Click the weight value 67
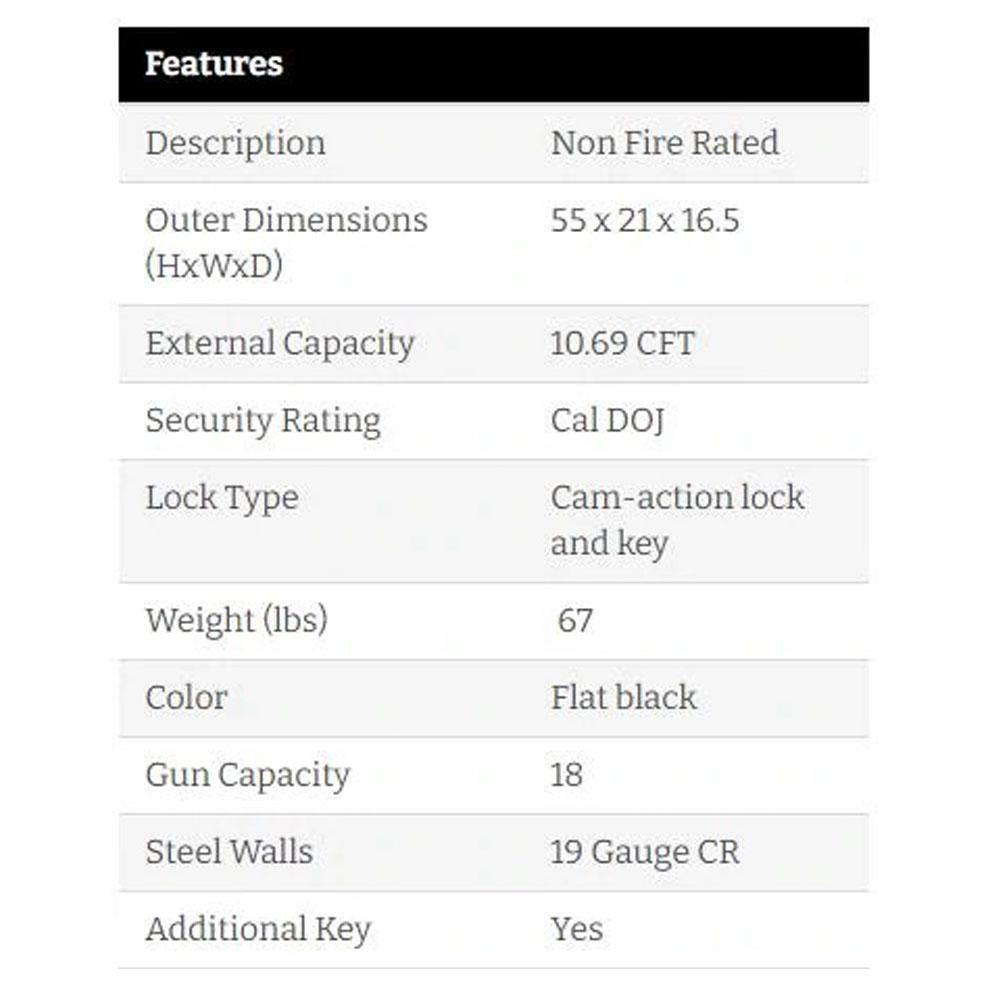1000x1000 pixels. tap(575, 621)
